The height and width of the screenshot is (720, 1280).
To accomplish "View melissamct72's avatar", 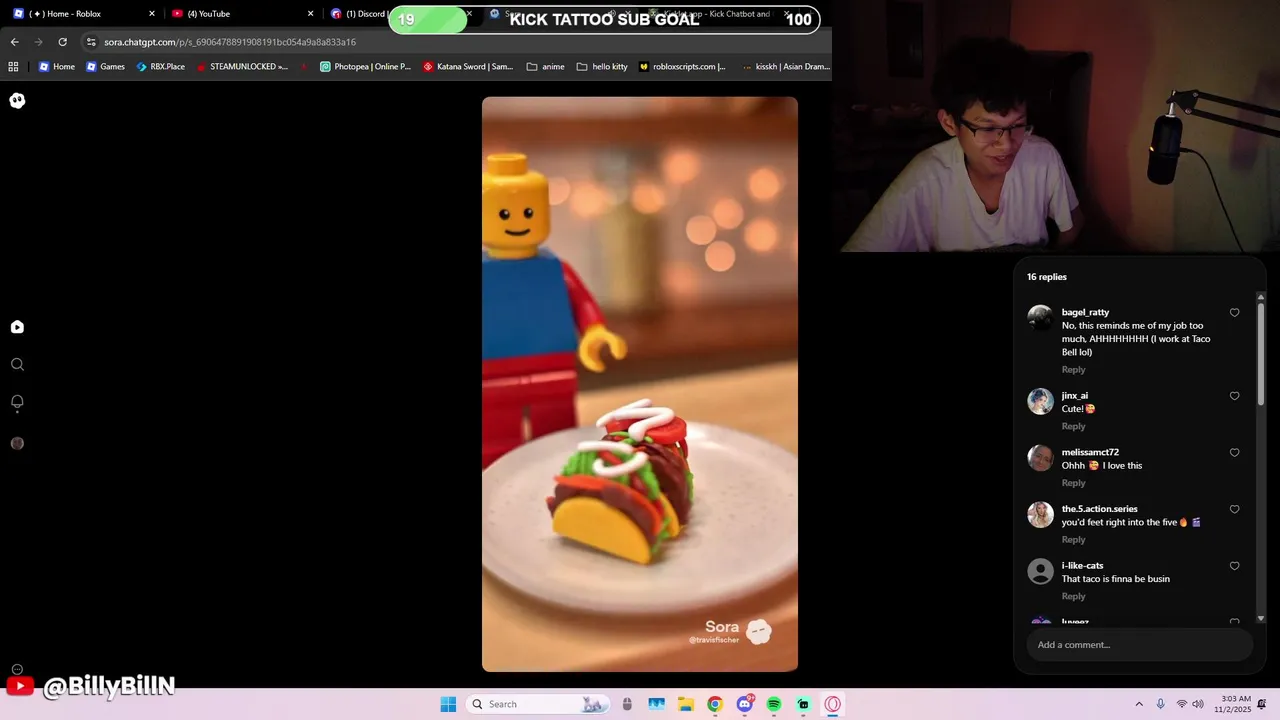I will [x=1040, y=458].
